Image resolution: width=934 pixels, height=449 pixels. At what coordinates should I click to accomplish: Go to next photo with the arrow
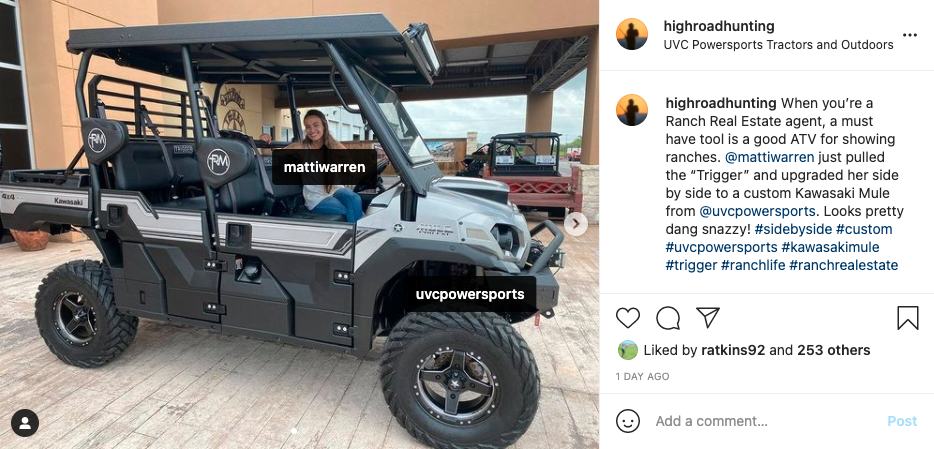tap(575, 224)
